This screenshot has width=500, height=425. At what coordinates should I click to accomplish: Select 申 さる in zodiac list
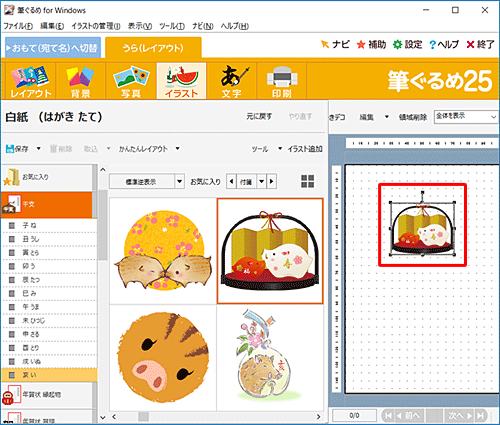pos(49,334)
